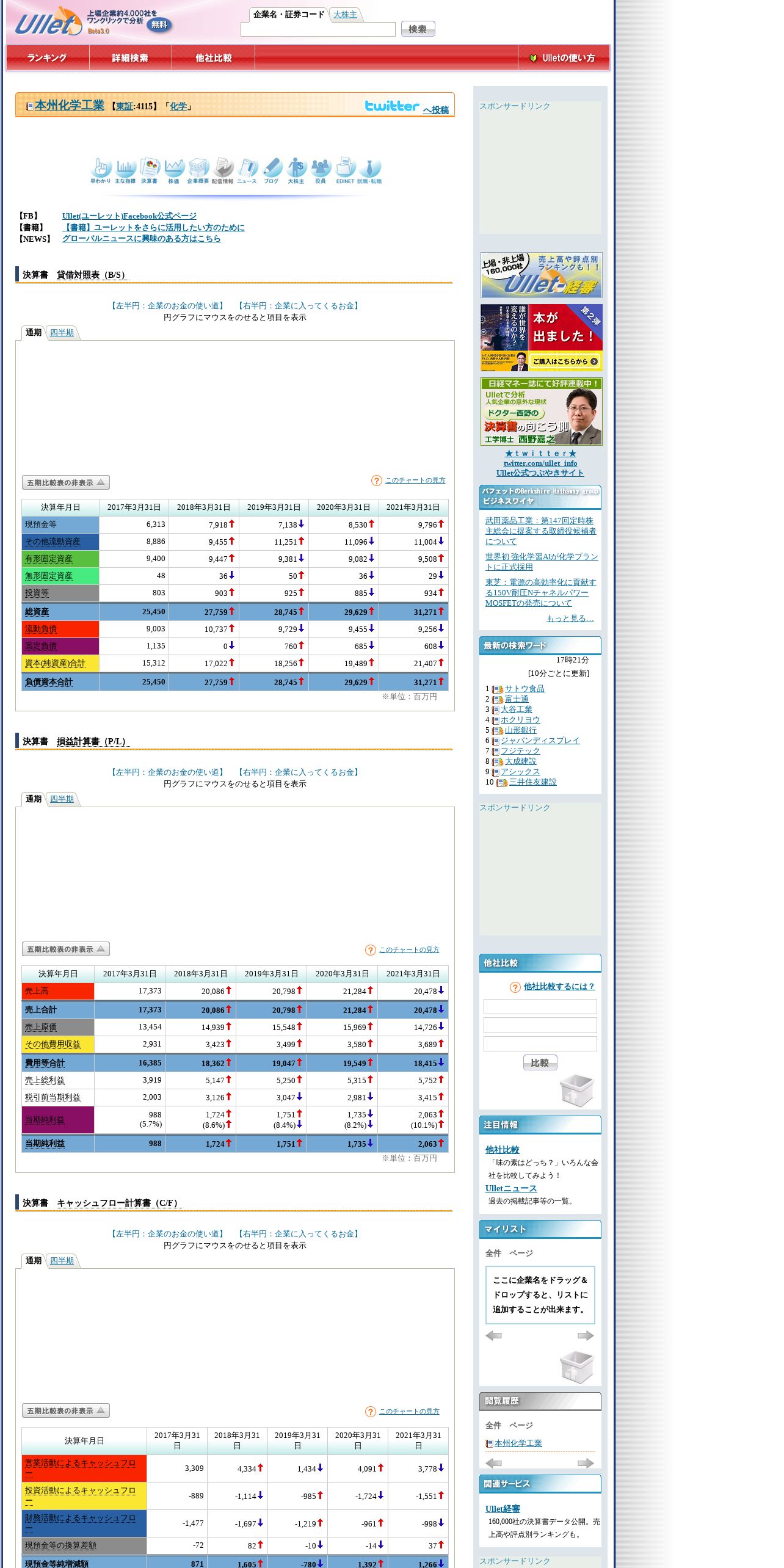Screen dimensions: 784x1568
Task: Click the 流動負債 red row label
Action: (60, 629)
